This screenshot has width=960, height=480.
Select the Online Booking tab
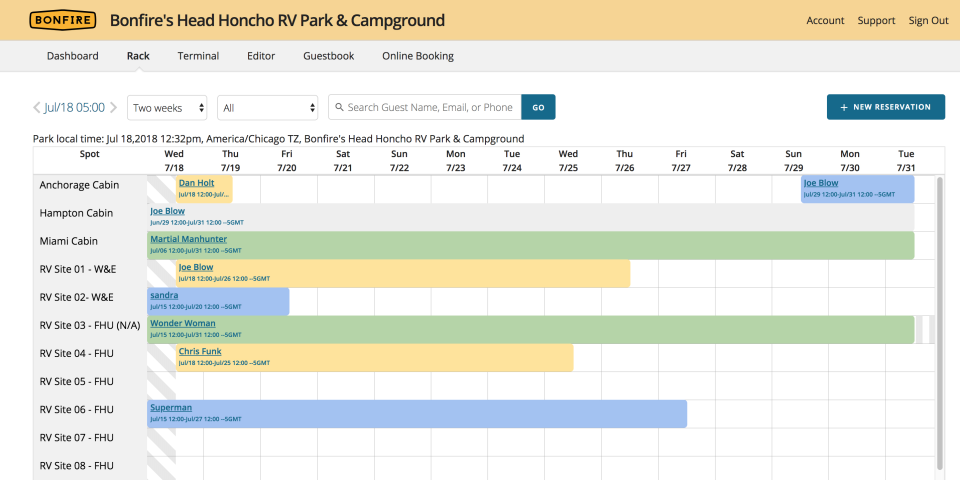coord(418,56)
